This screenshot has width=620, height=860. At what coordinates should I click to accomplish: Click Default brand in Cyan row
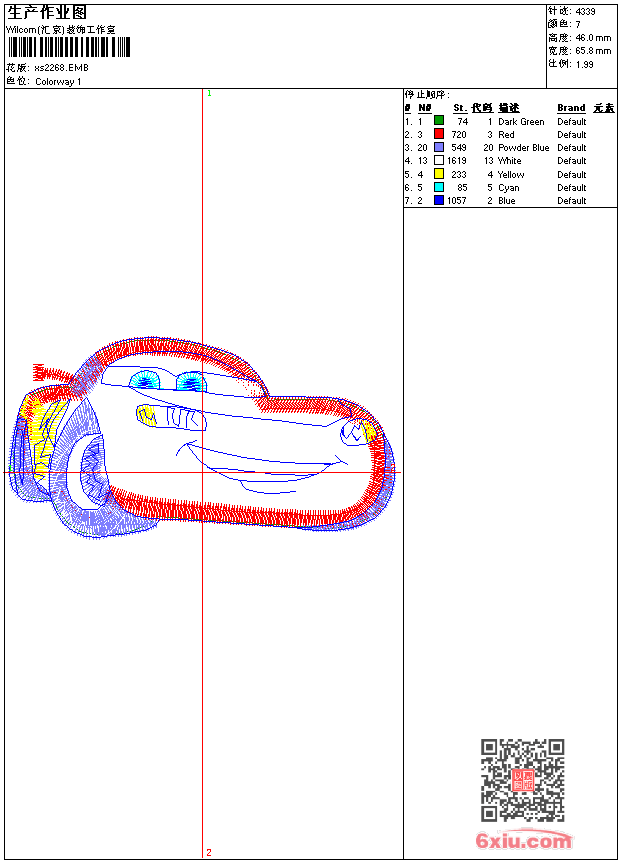[x=572, y=188]
